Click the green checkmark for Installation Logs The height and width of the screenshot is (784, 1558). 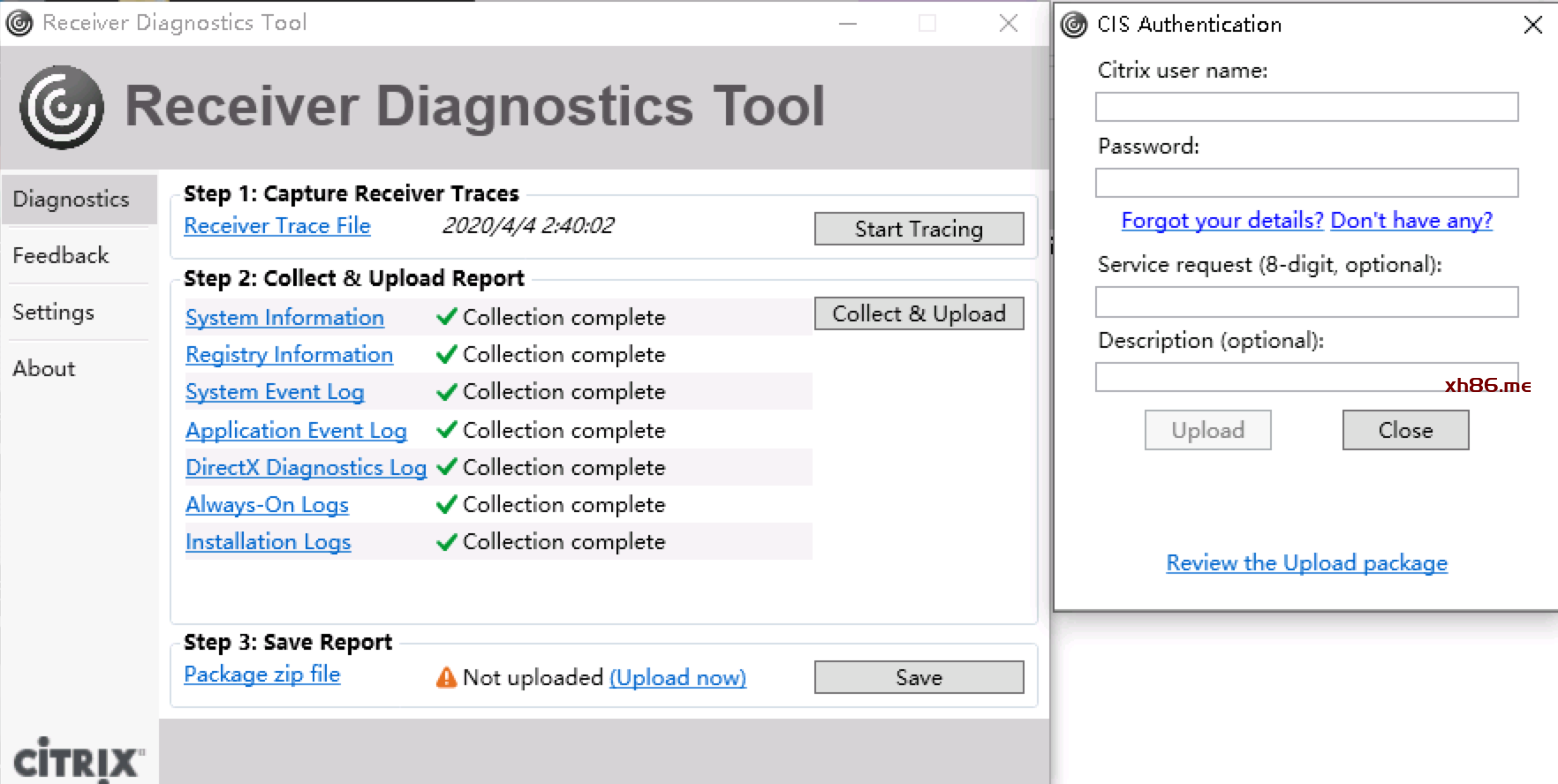pos(447,541)
